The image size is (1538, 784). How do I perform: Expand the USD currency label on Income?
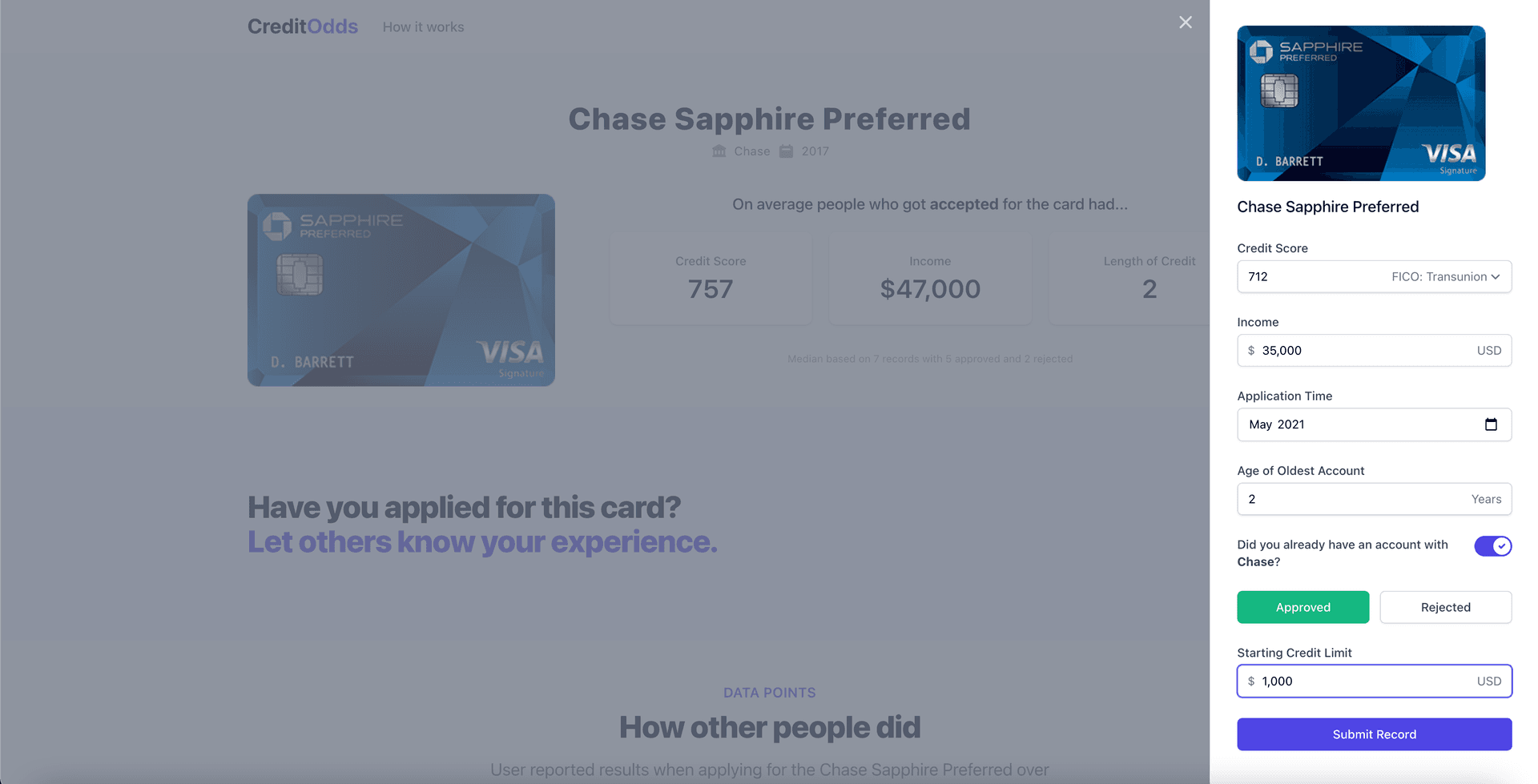[x=1489, y=350]
